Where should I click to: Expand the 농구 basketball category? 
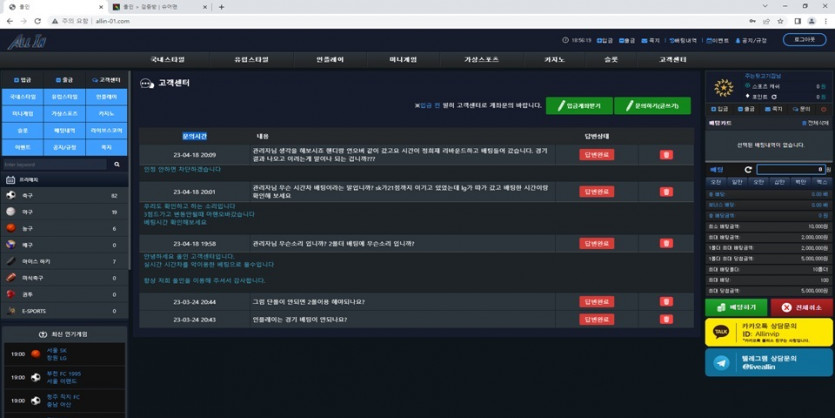(x=60, y=229)
